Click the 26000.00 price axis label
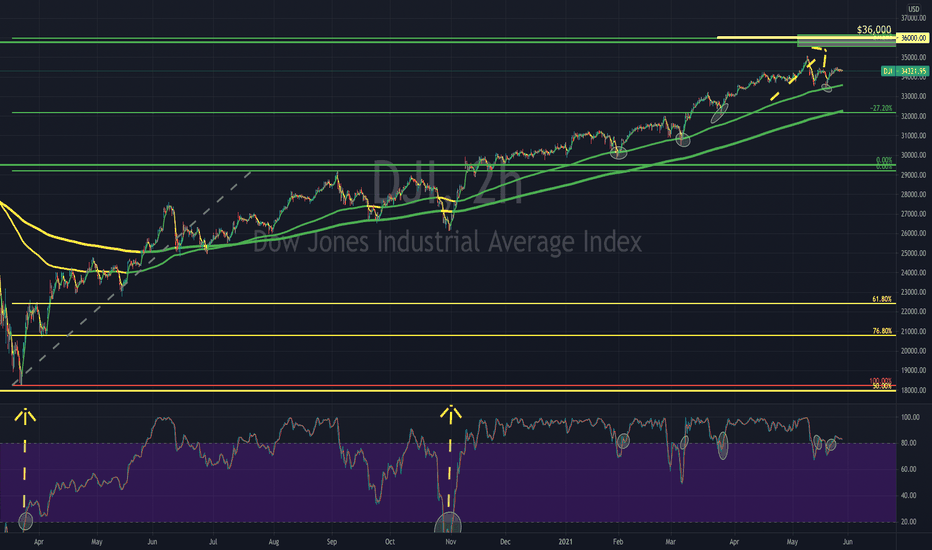Image resolution: width=932 pixels, height=550 pixels. [x=914, y=234]
